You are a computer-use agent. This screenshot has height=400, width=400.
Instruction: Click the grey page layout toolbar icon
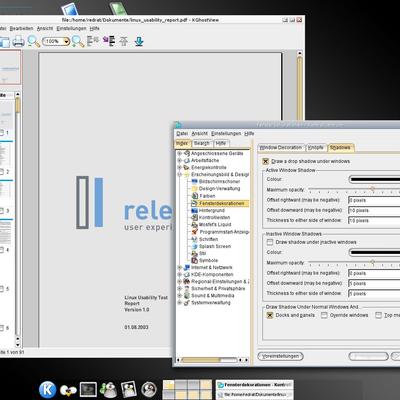coord(93,41)
